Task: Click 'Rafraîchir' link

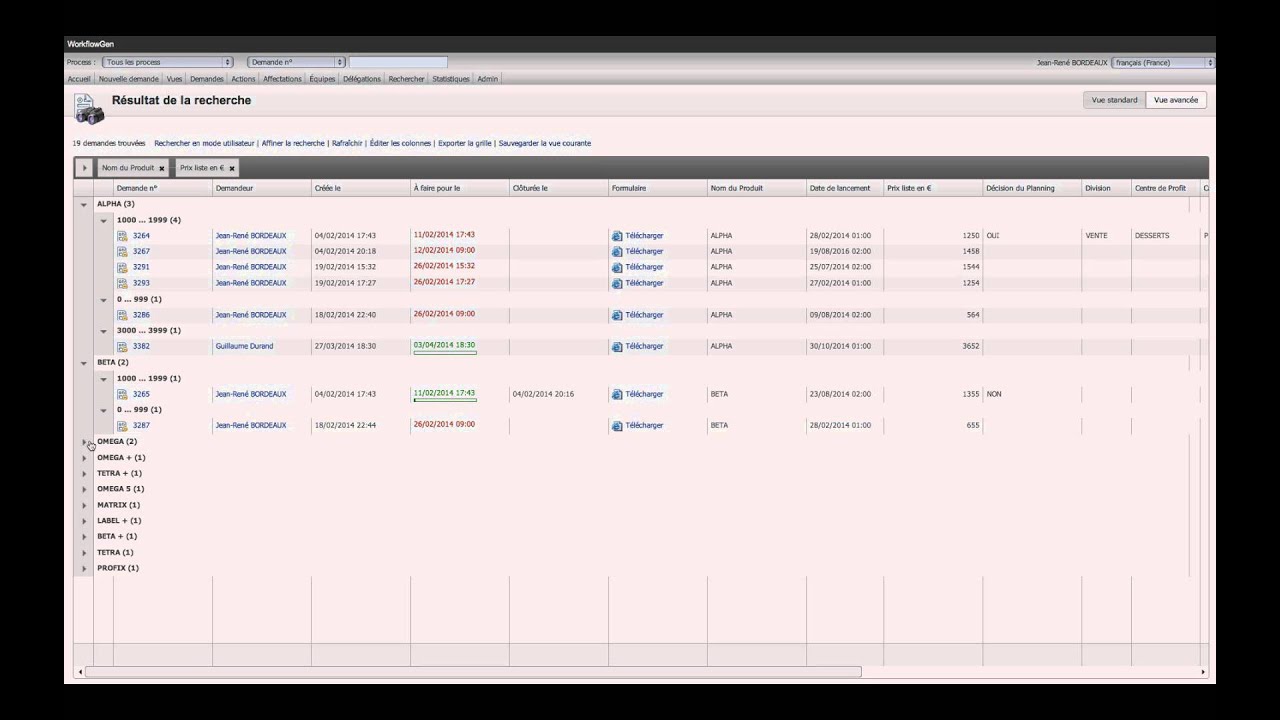Action: tap(347, 143)
